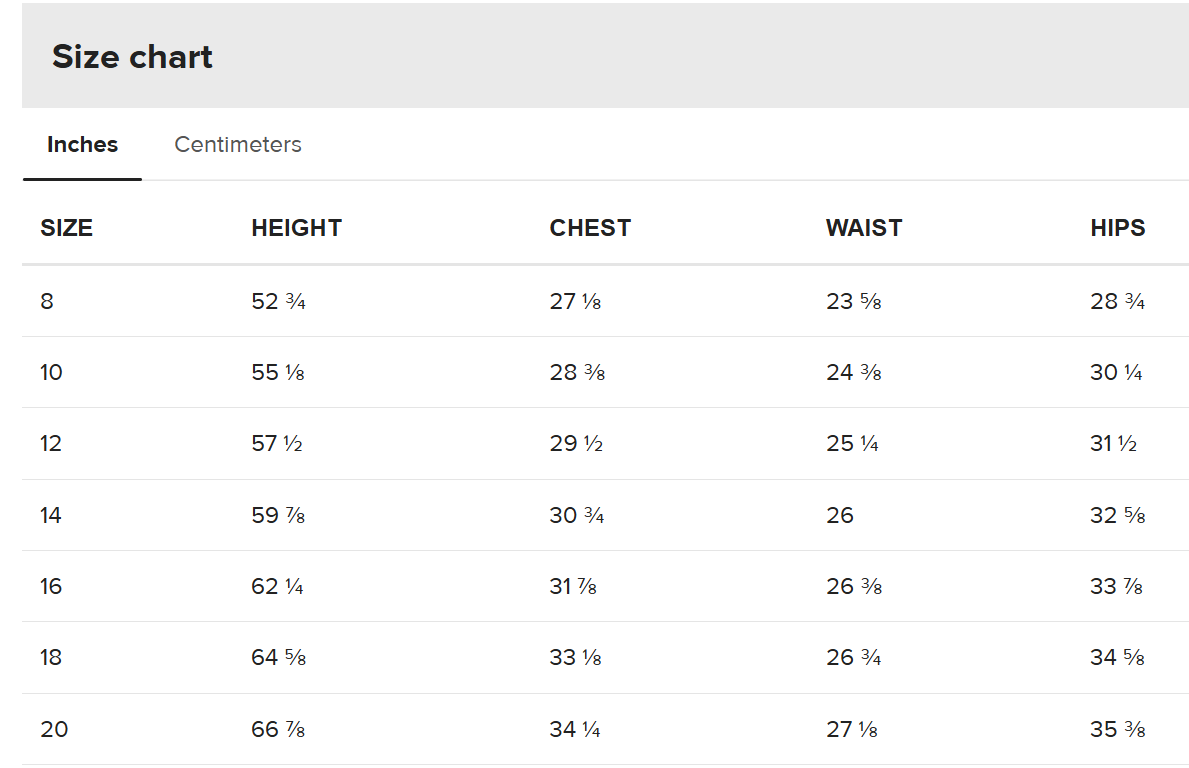Click the CHEST column header

pos(590,228)
